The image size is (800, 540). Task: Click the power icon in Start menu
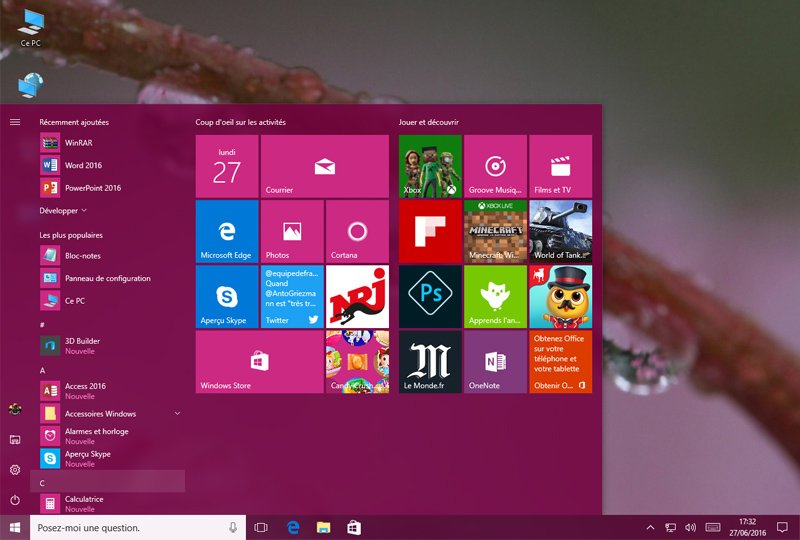[15, 499]
